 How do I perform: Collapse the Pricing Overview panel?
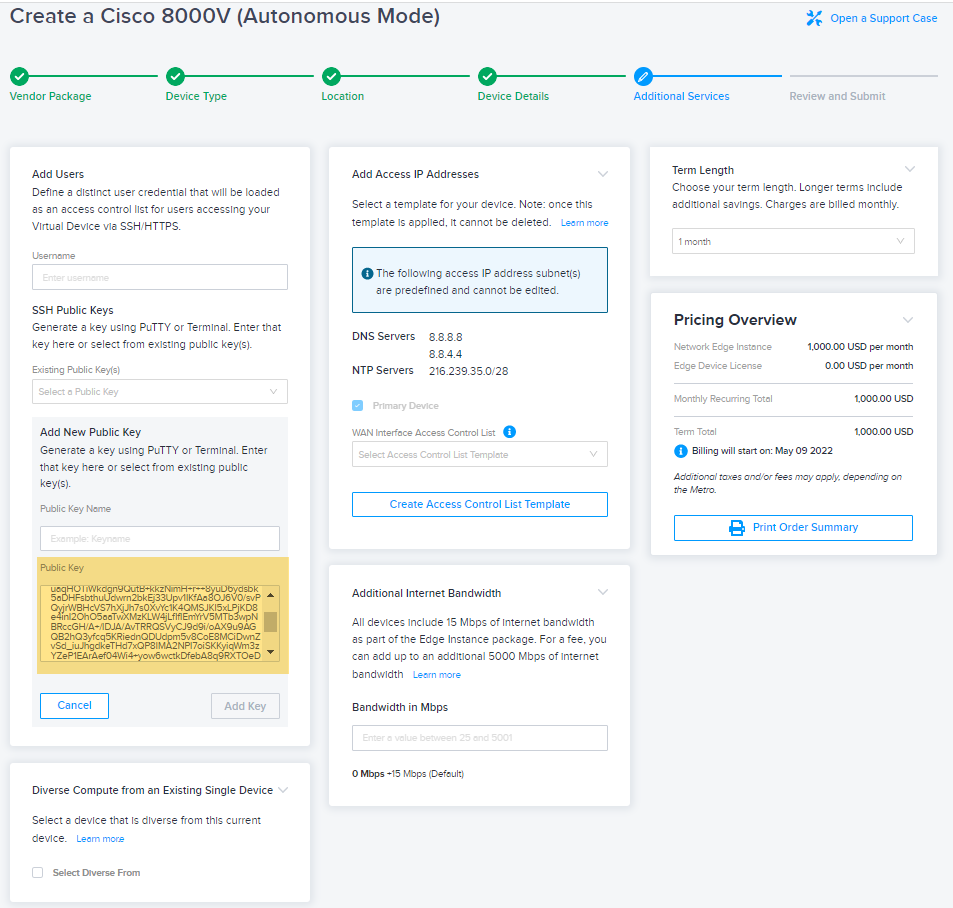[x=908, y=320]
